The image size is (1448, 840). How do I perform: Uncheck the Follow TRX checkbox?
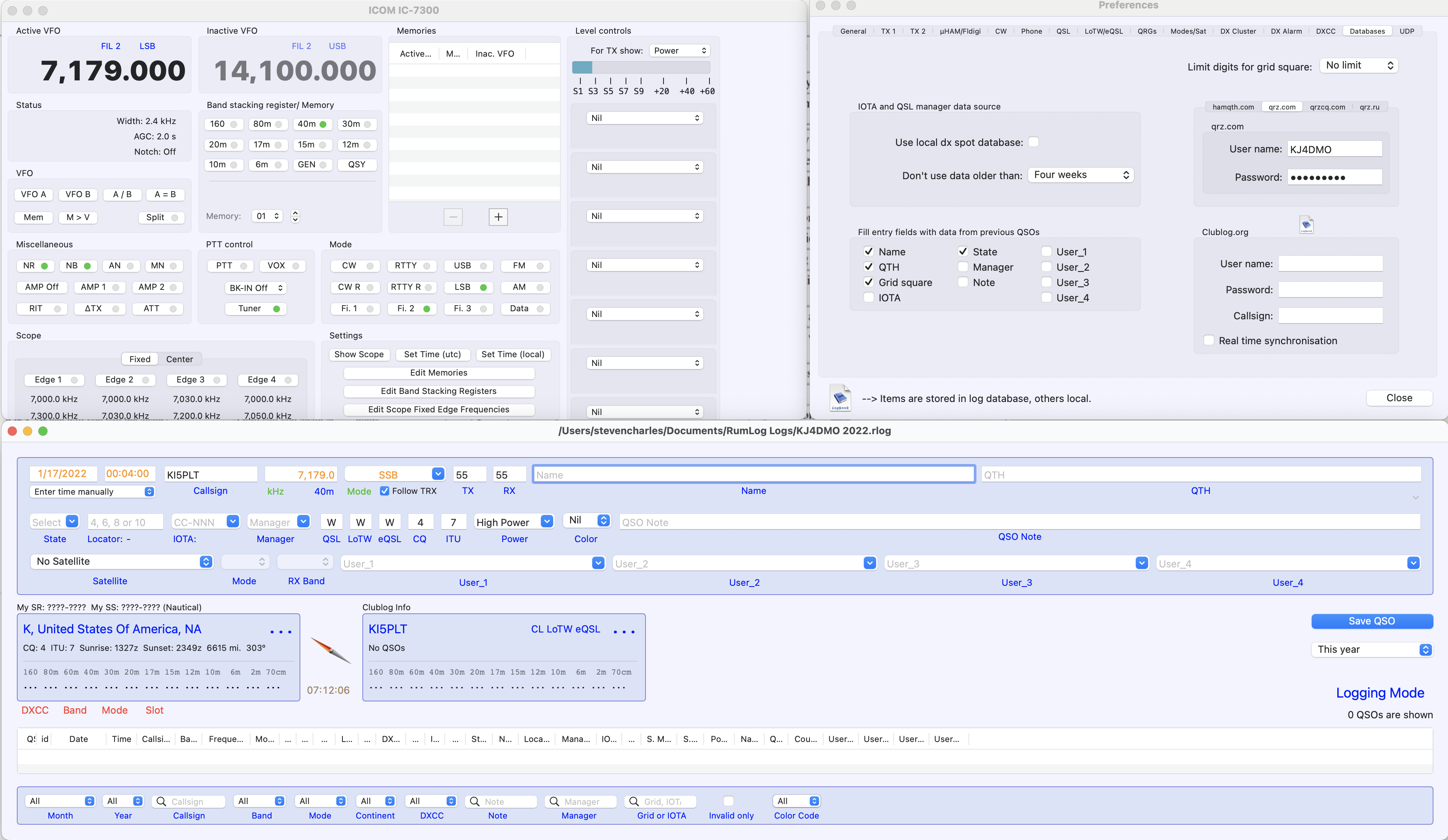pyautogui.click(x=385, y=491)
